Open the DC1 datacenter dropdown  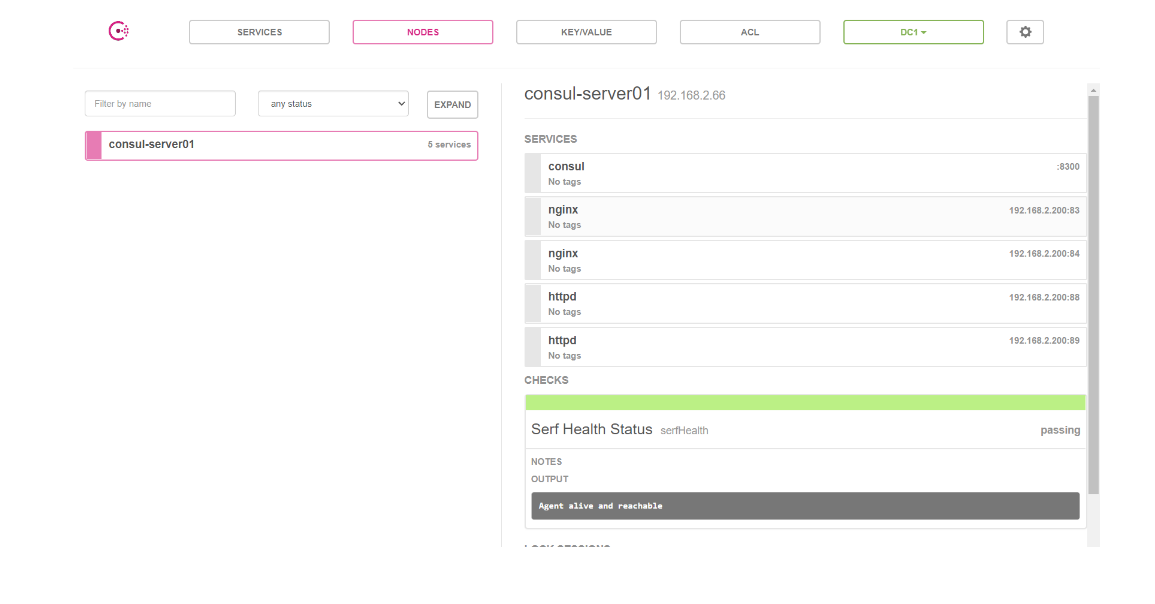913,32
